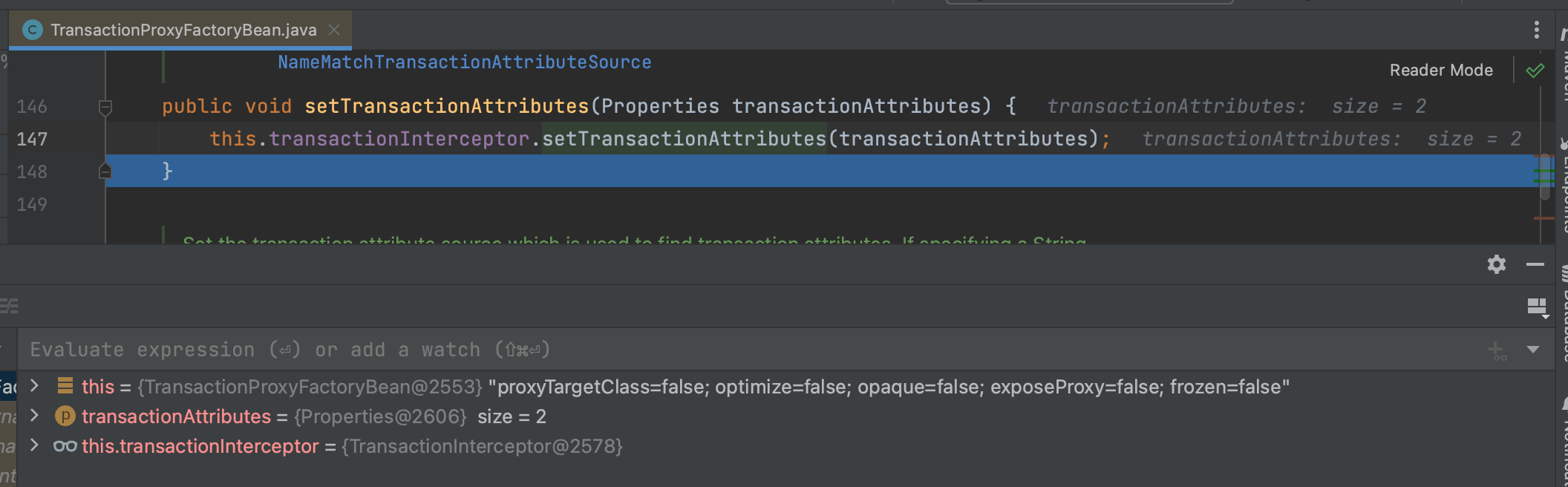
Task: Click the Layout Settings icon in debugger
Action: (x=1537, y=307)
